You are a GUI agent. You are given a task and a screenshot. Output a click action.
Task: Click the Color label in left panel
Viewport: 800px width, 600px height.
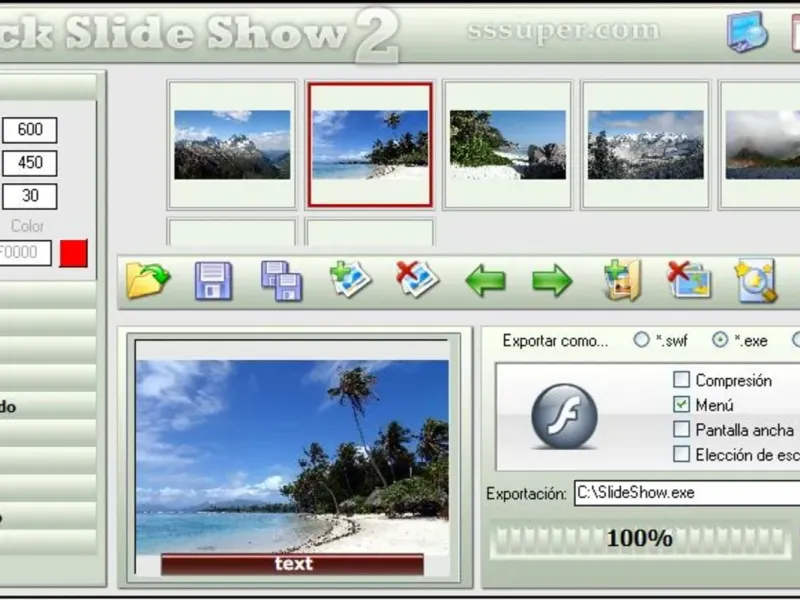(27, 226)
